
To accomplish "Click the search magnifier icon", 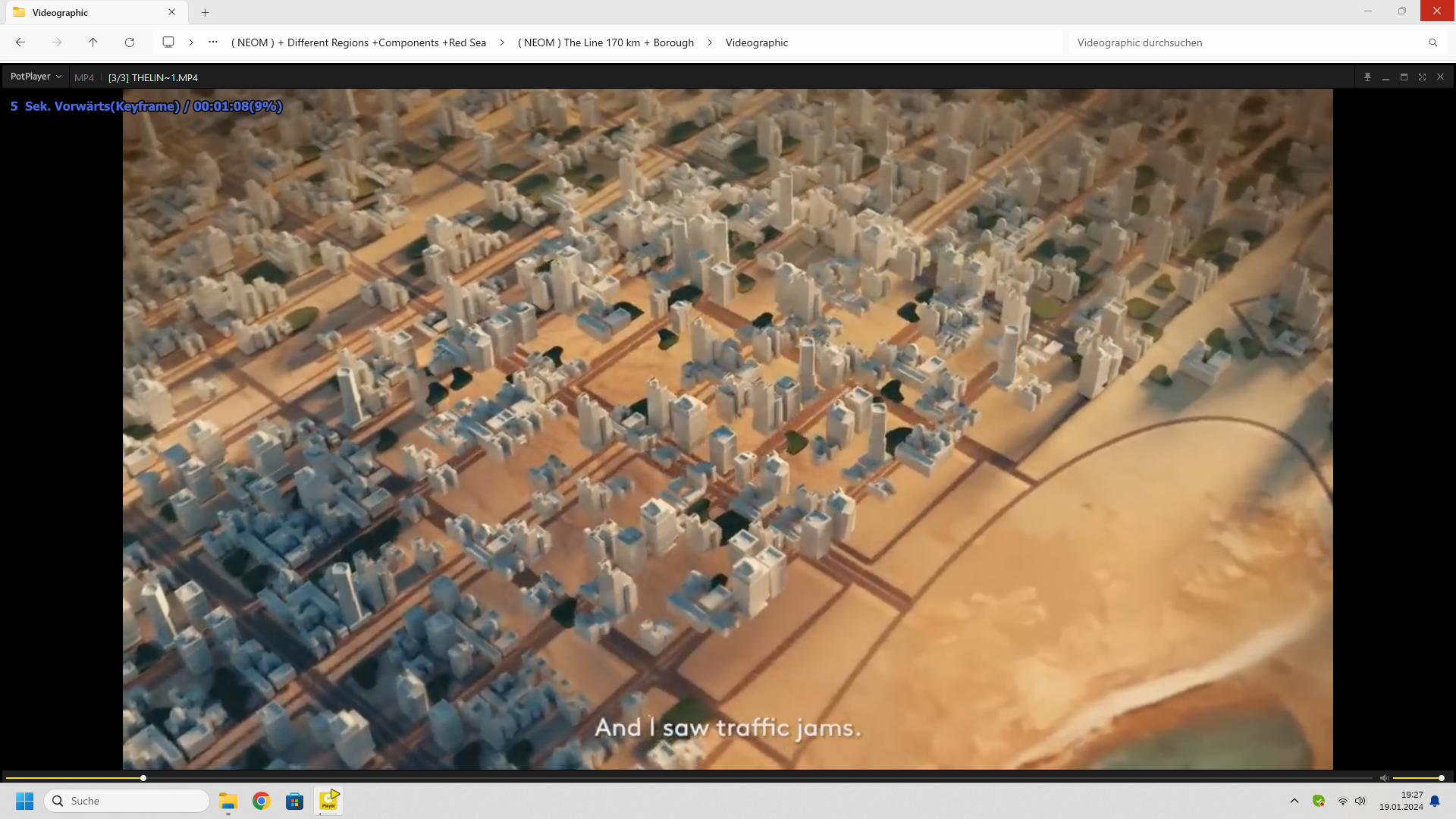I will pyautogui.click(x=1433, y=42).
